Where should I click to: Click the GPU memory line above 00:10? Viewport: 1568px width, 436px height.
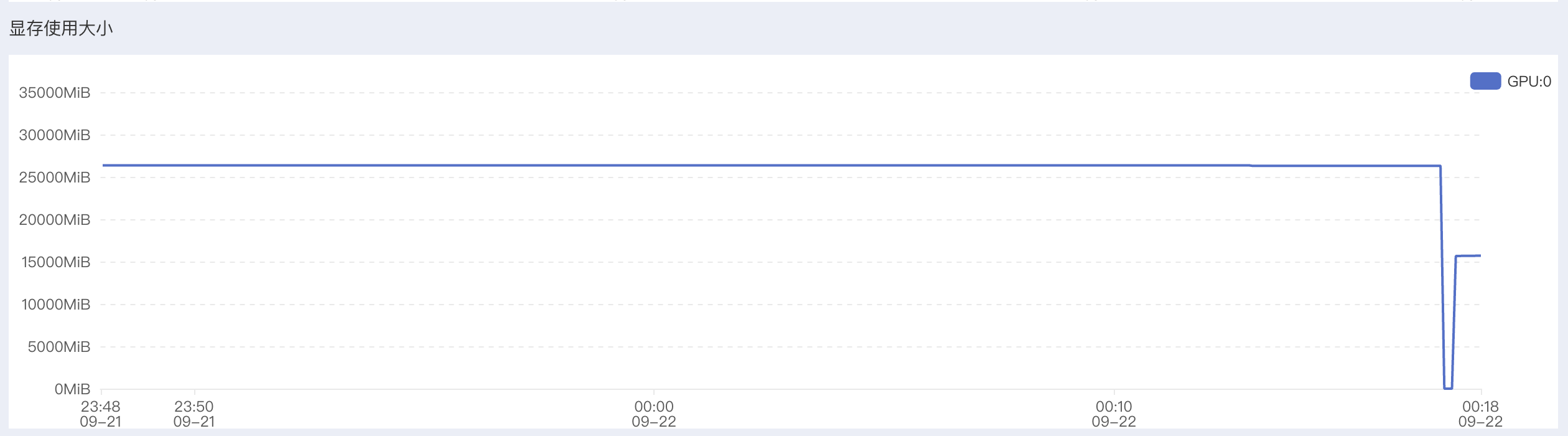[x=1114, y=166]
